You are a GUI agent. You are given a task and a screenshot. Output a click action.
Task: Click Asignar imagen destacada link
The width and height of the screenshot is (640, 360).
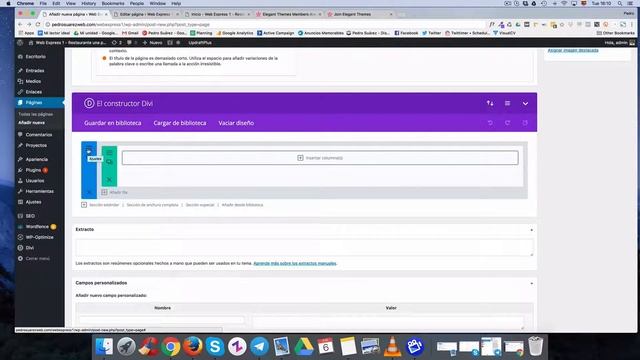(573, 50)
